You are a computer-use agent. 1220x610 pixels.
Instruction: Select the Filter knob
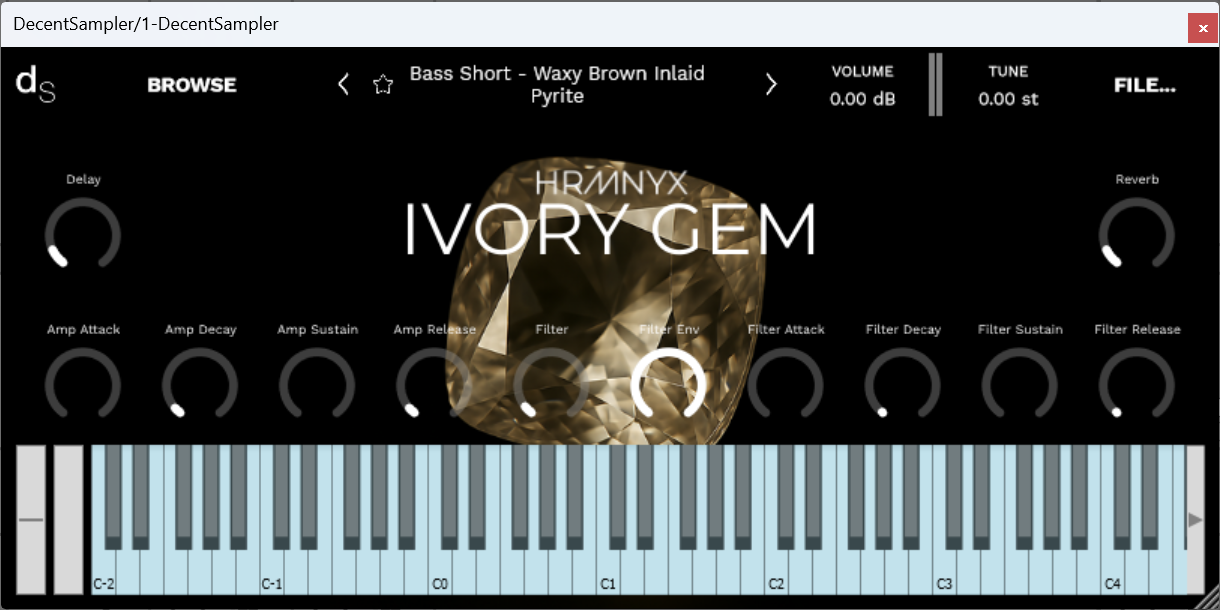(552, 387)
